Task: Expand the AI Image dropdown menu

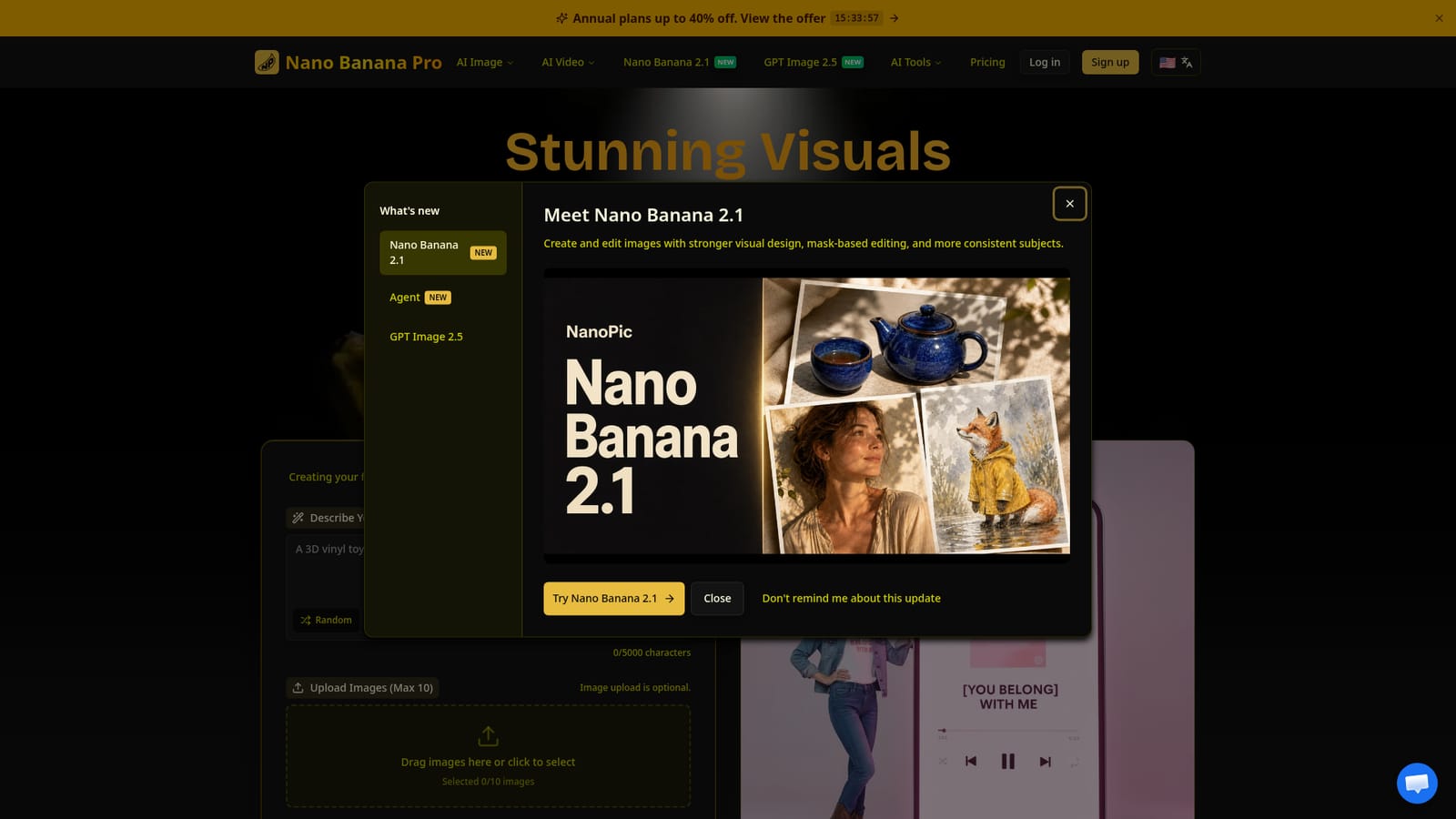Action: pyautogui.click(x=485, y=62)
